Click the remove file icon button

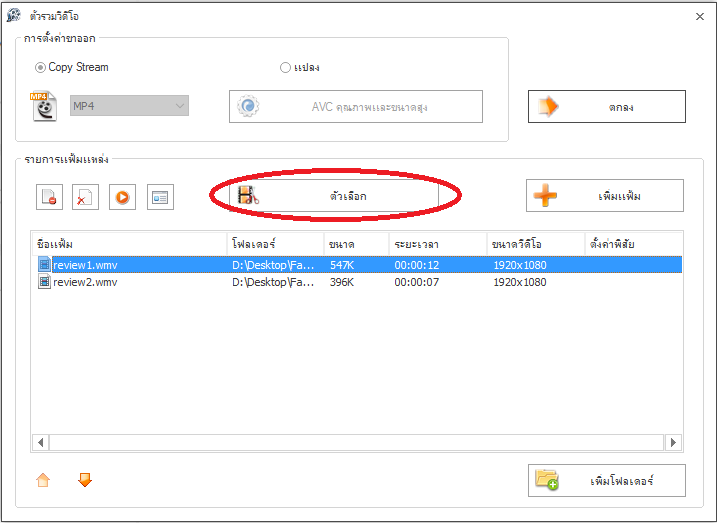pos(49,197)
